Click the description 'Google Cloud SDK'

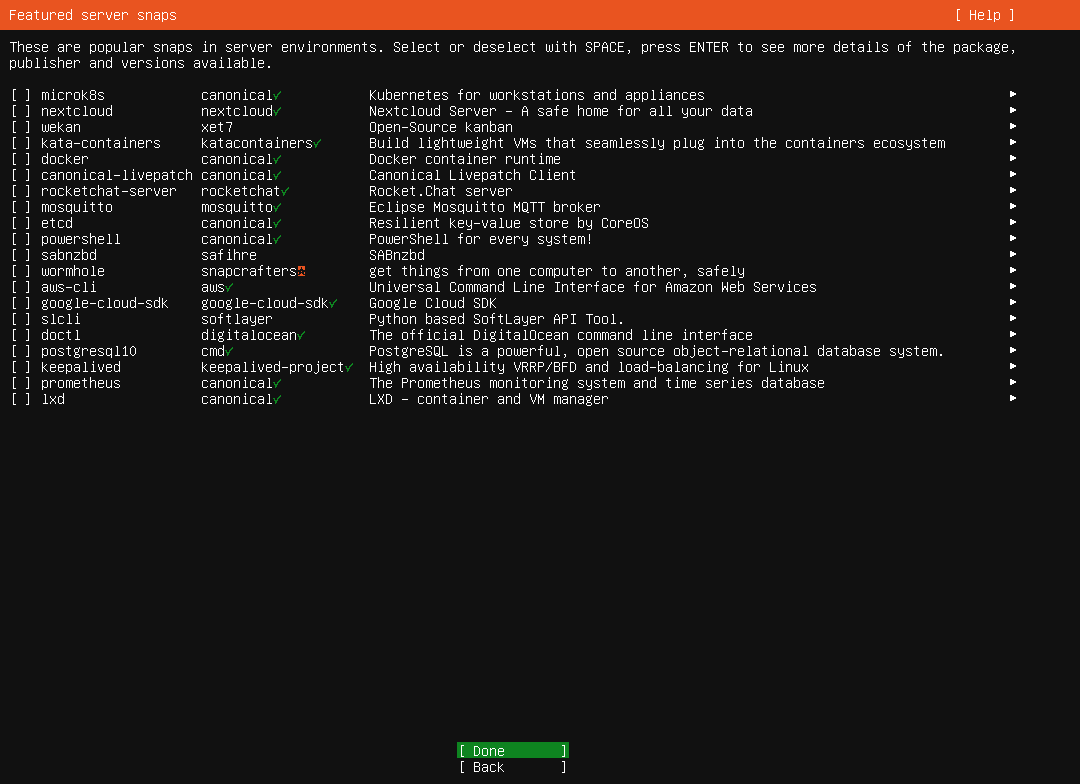coord(433,303)
